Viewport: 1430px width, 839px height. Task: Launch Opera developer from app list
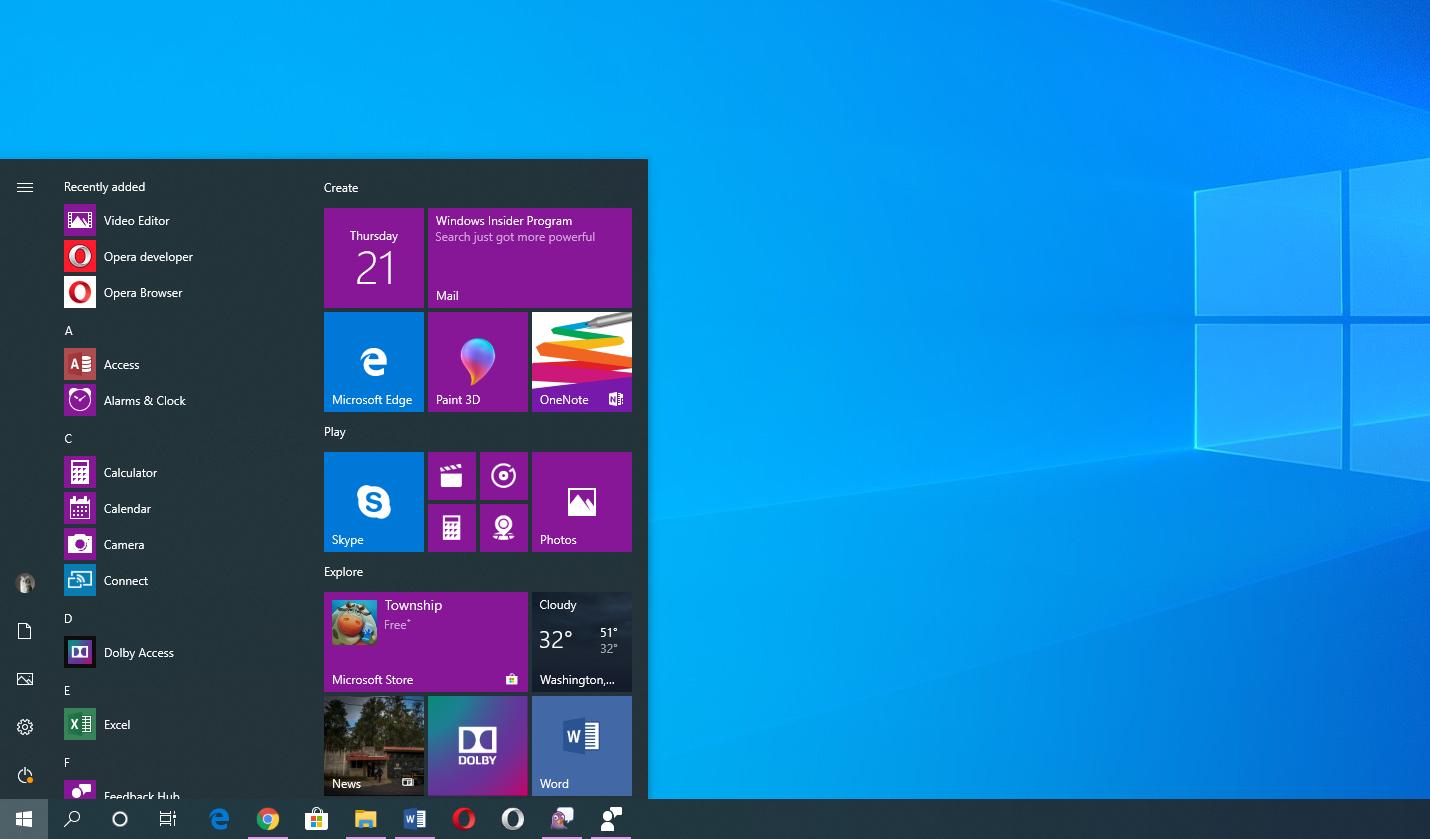148,256
